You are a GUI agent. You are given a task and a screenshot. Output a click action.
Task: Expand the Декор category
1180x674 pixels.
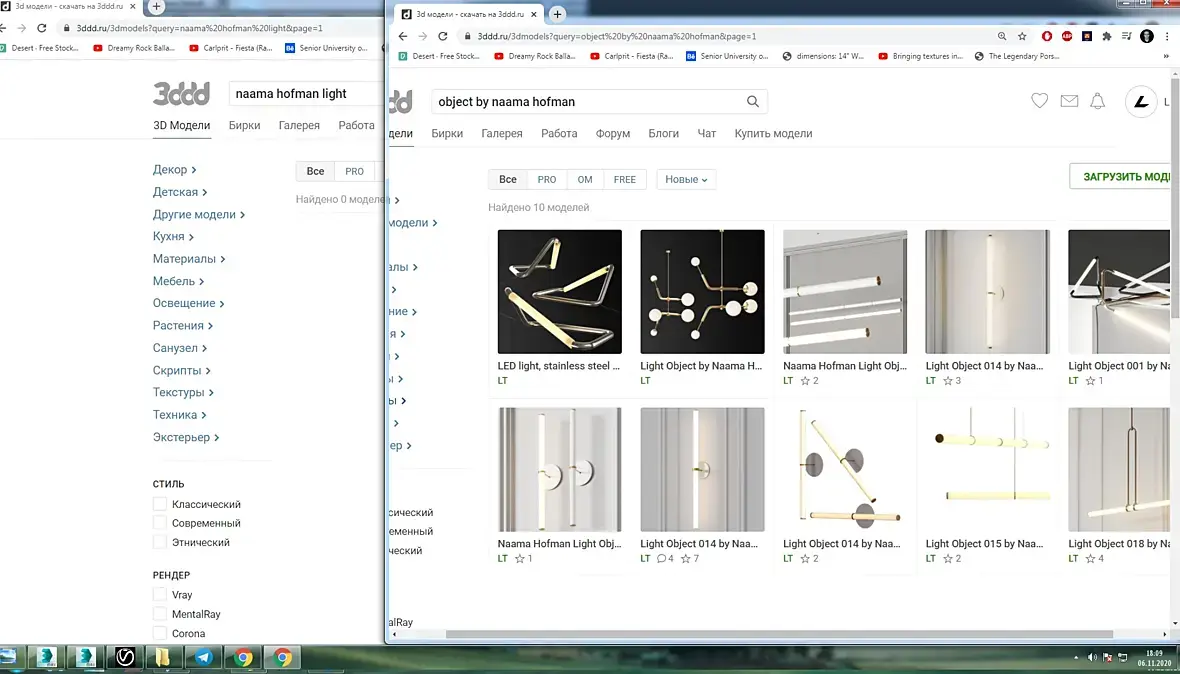pyautogui.click(x=174, y=169)
